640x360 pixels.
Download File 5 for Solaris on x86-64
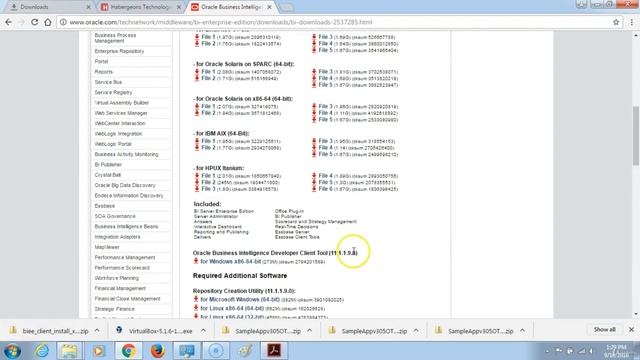(325, 119)
